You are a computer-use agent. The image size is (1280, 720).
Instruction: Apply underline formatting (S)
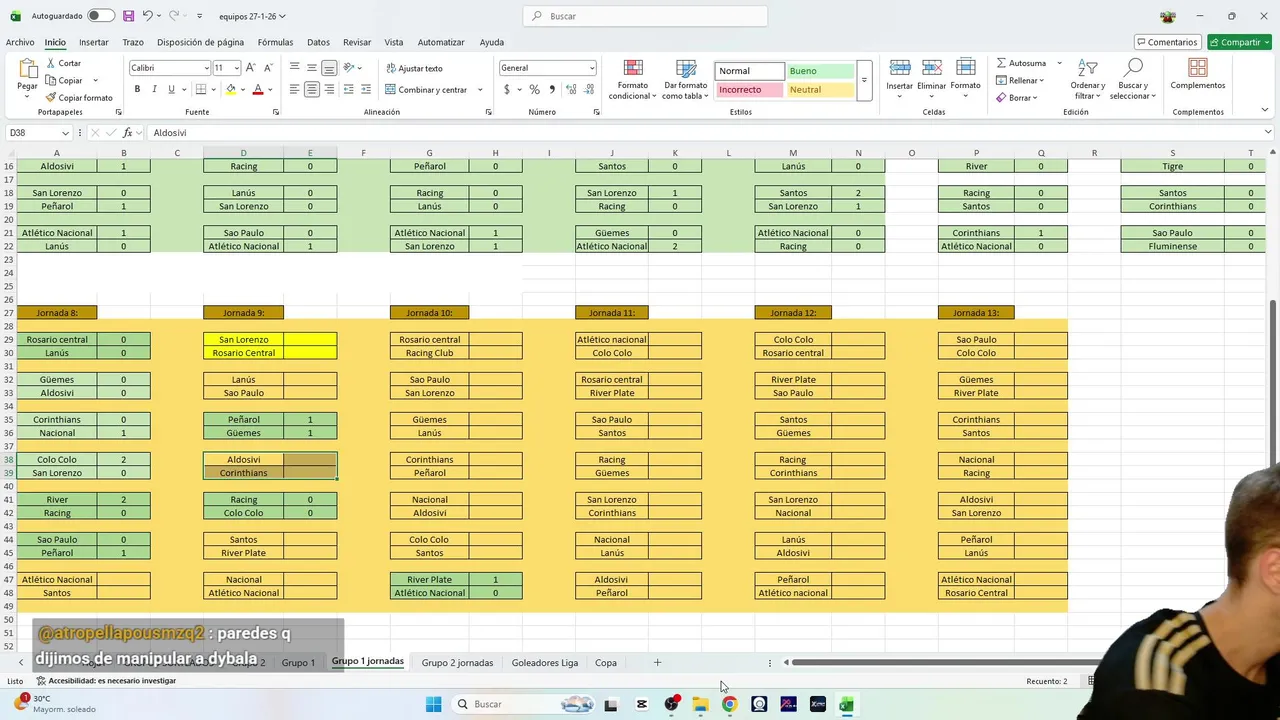click(171, 89)
